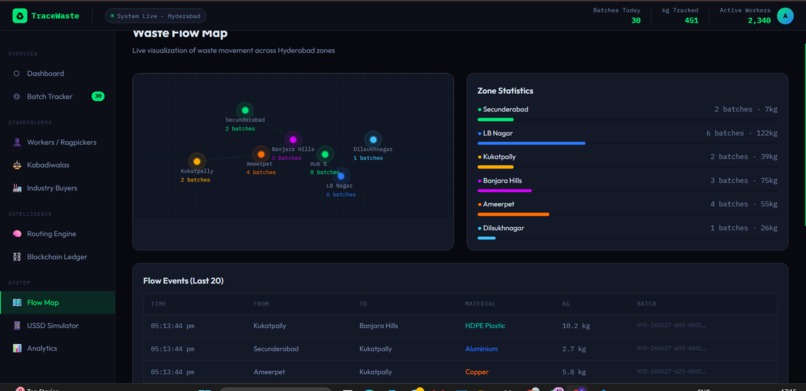The height and width of the screenshot is (391, 806).
Task: Open the user avatar menu
Action: click(785, 16)
